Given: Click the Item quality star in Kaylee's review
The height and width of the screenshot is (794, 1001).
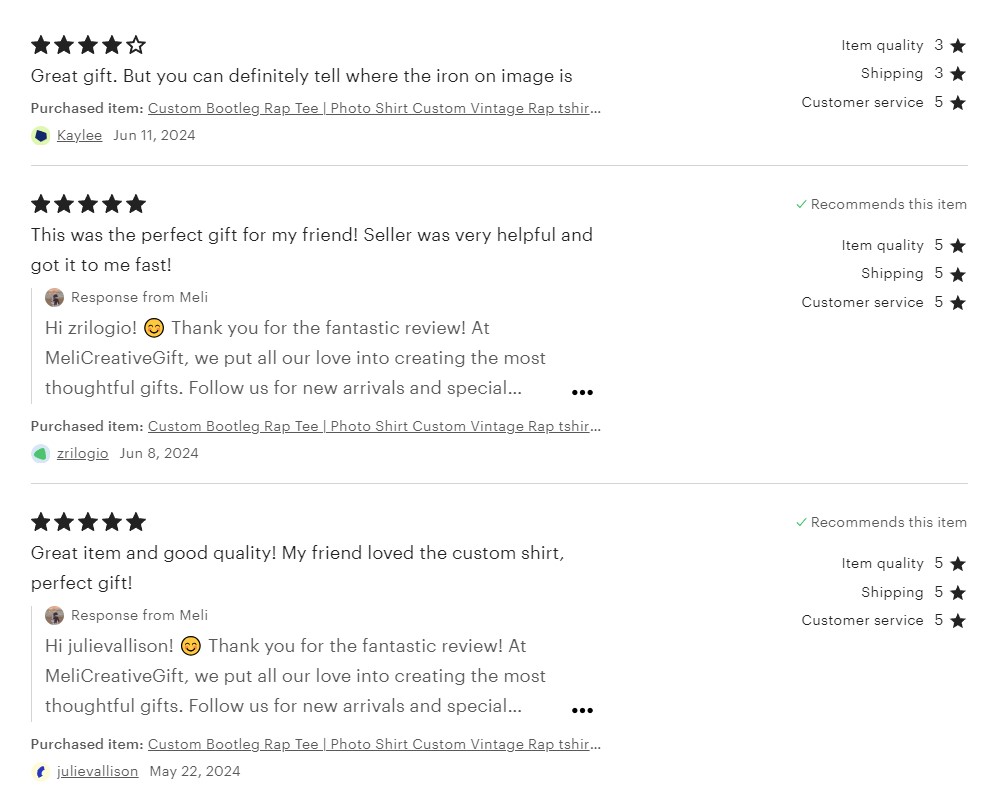Looking at the screenshot, I should (x=958, y=46).
